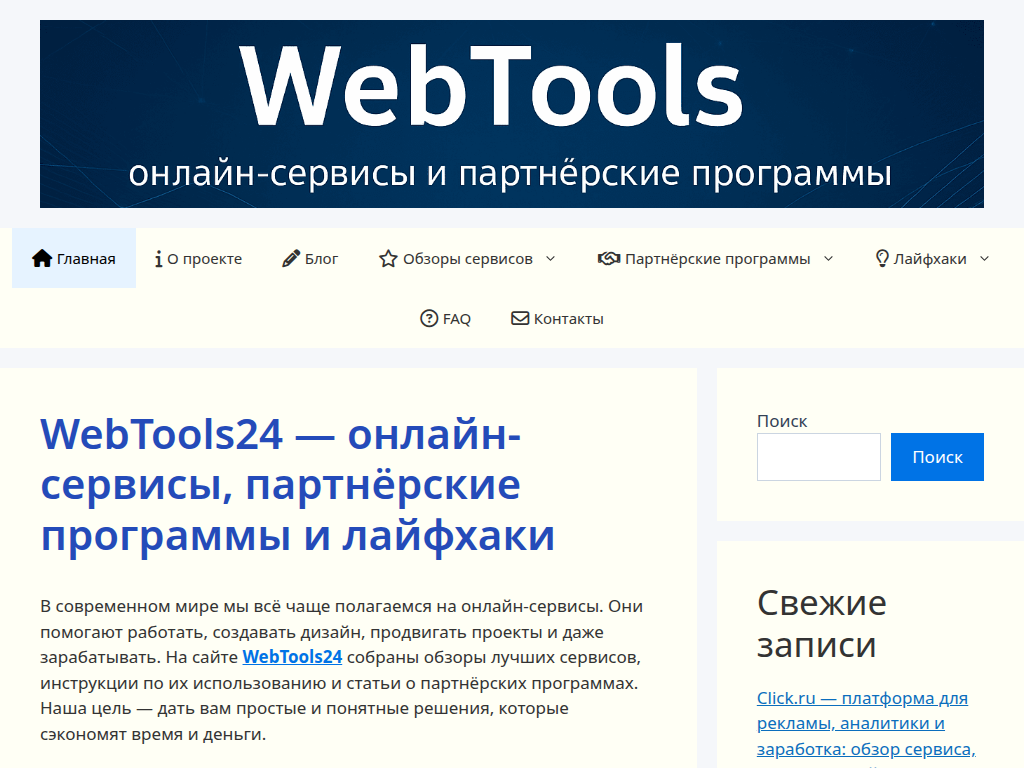Expand the Лайфхаки dropdown
The height and width of the screenshot is (768, 1024).
[986, 258]
